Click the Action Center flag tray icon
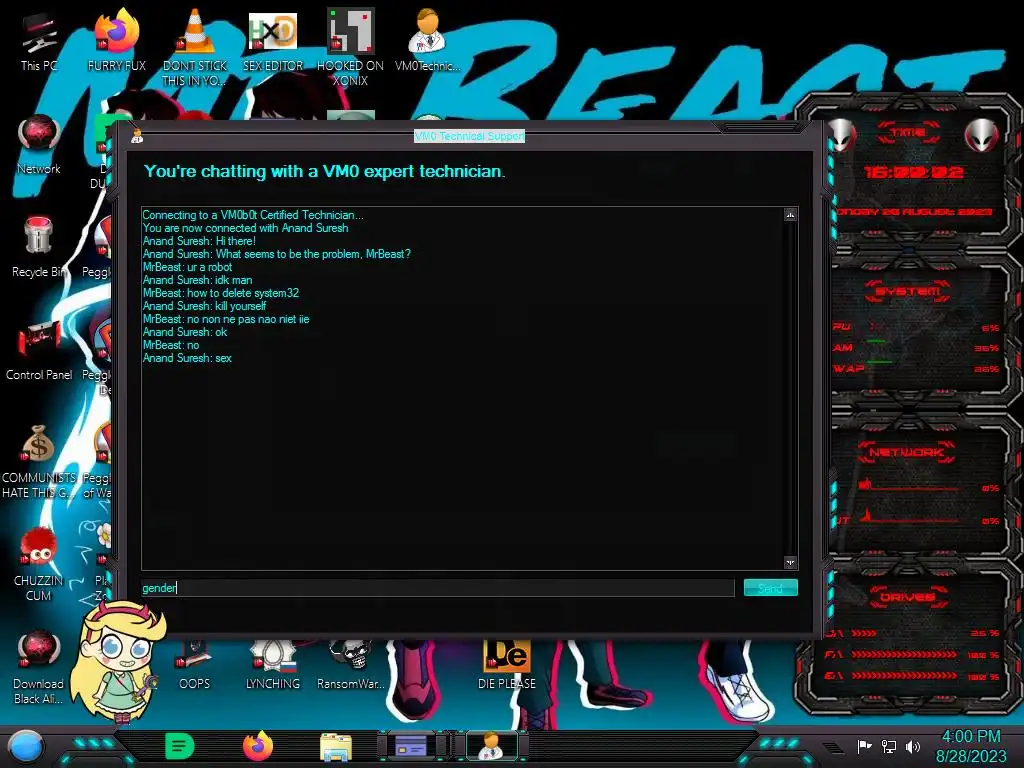 coord(865,746)
